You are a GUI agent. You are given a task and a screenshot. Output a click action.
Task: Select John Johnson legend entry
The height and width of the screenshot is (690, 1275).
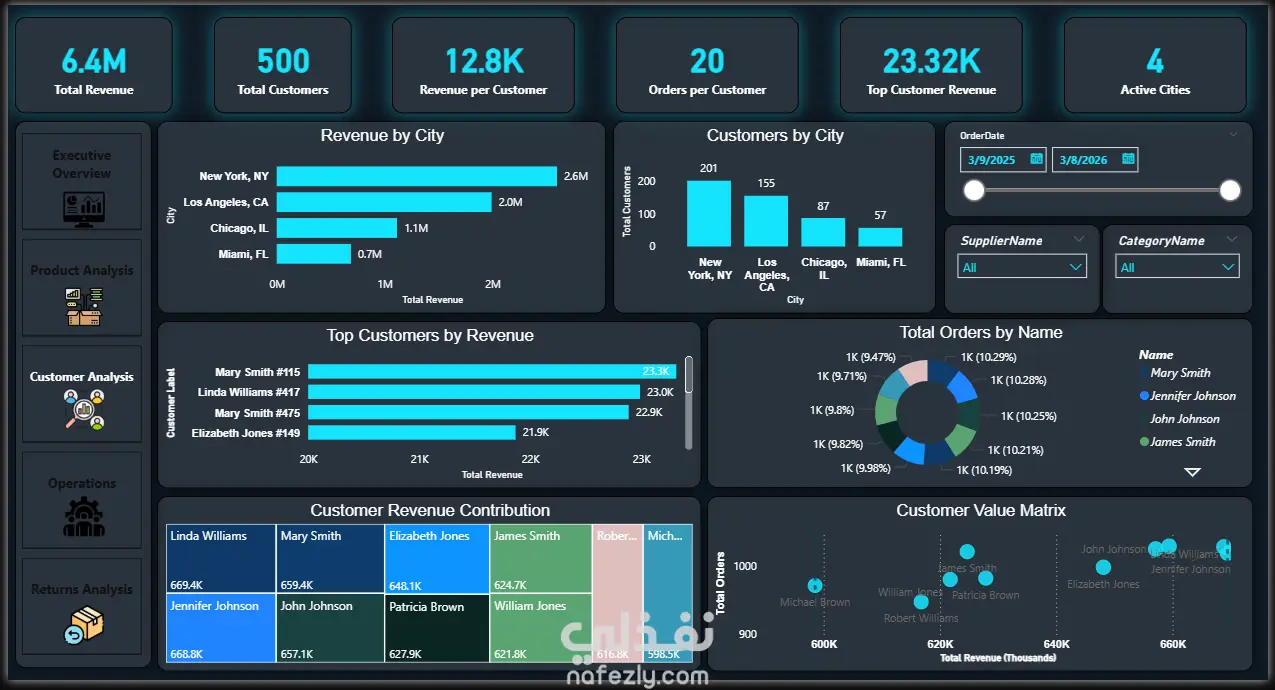1180,419
